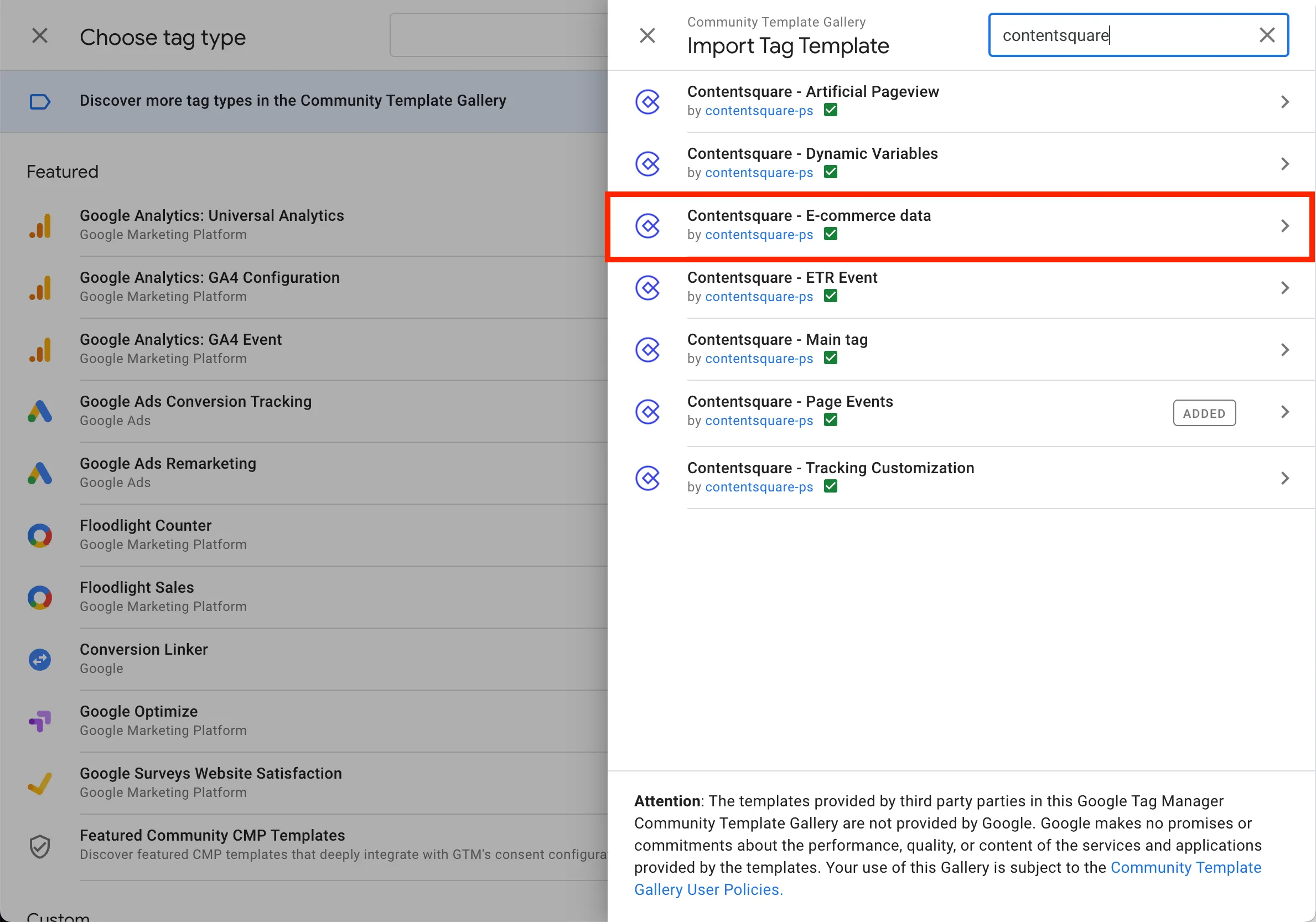Click green verified checkmark under Tracking Customization

[831, 486]
